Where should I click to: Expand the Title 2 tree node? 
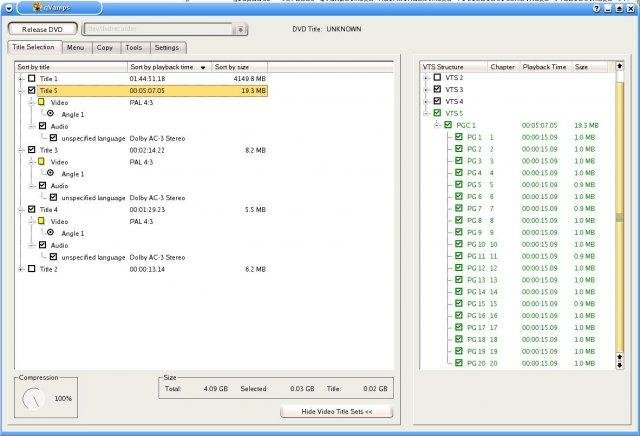[x=20, y=269]
